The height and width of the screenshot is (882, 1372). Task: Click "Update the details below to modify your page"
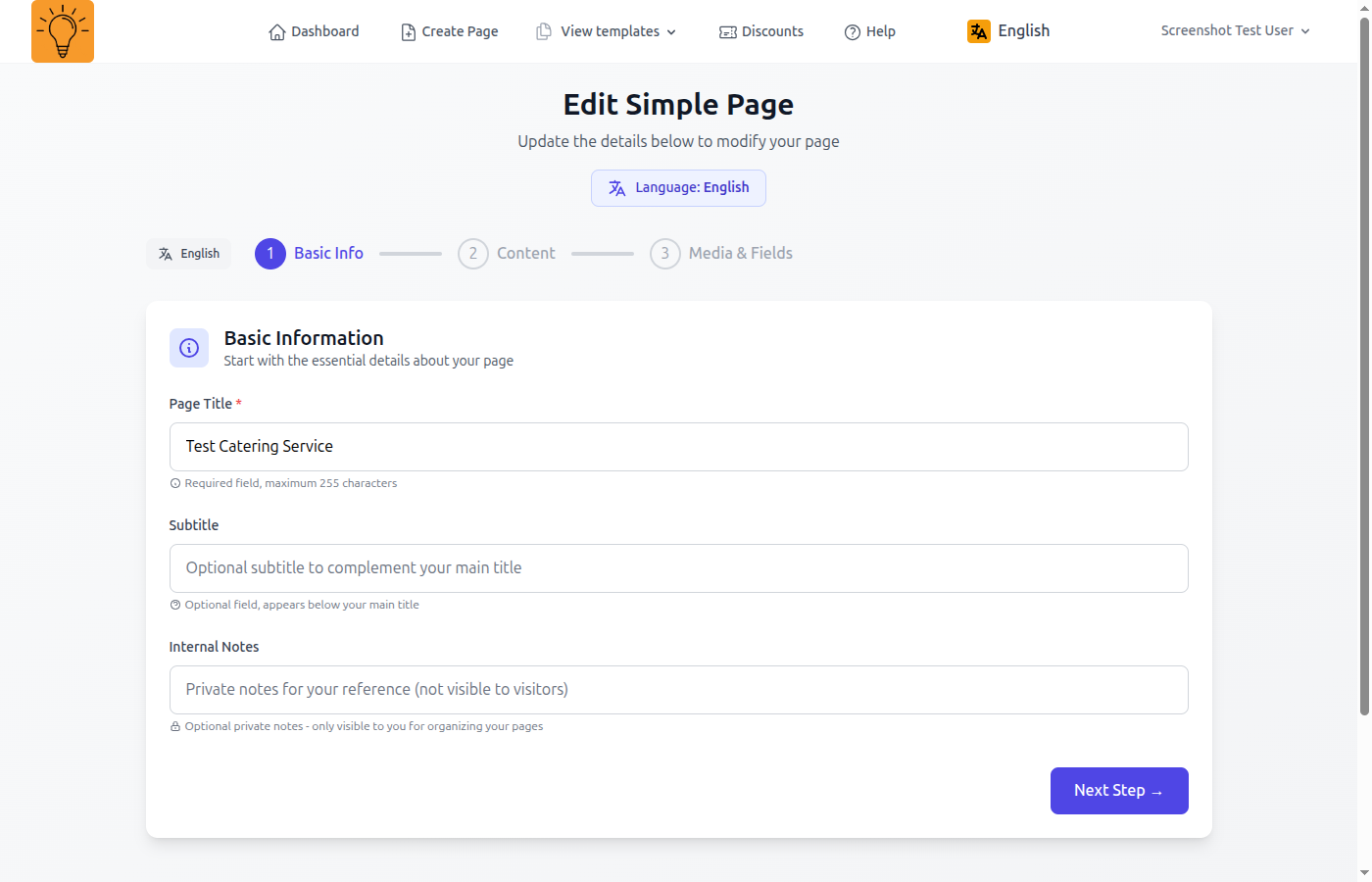click(x=678, y=141)
